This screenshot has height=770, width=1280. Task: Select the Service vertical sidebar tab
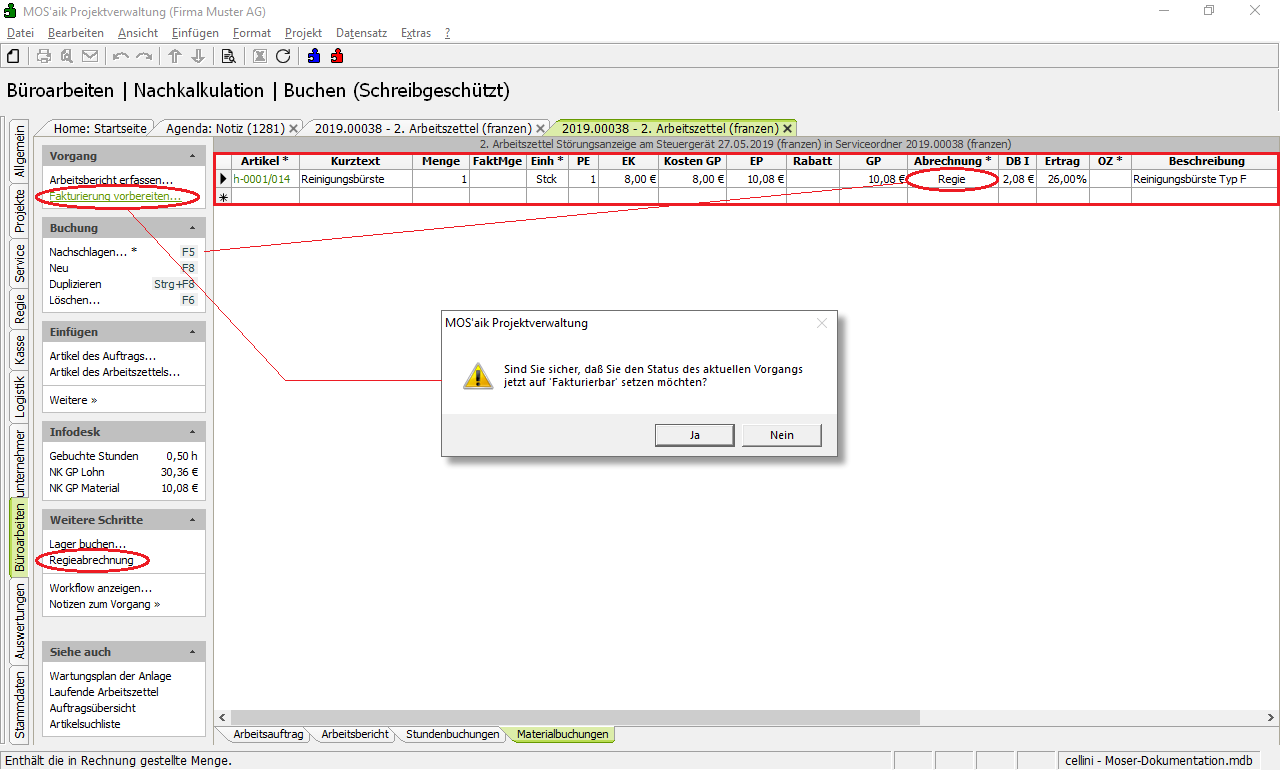click(19, 263)
